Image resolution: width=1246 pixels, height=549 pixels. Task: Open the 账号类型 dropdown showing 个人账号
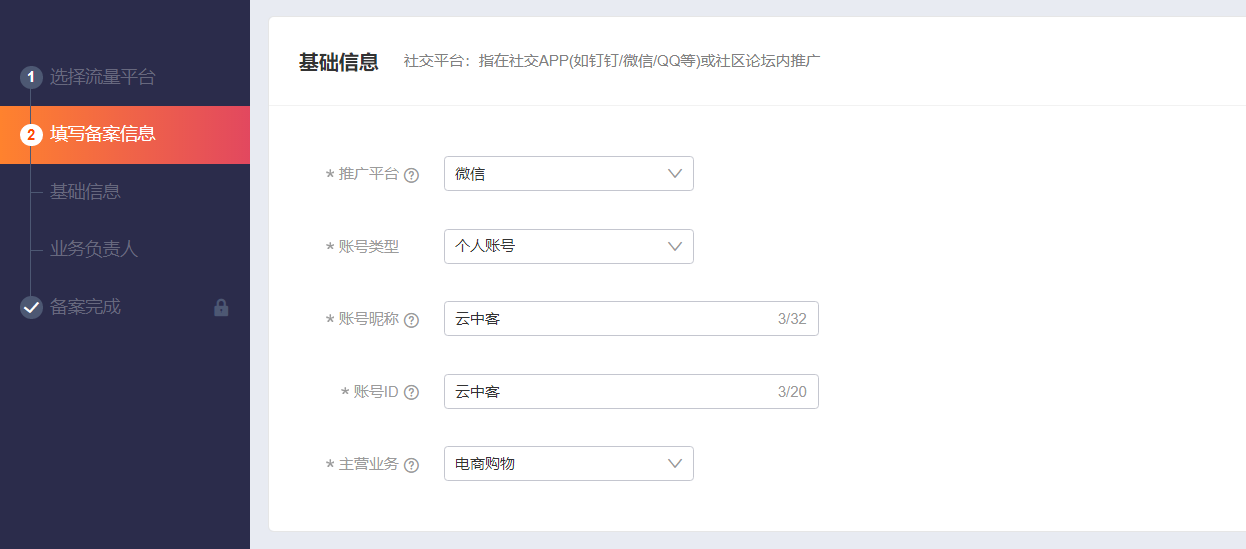pyautogui.click(x=568, y=246)
